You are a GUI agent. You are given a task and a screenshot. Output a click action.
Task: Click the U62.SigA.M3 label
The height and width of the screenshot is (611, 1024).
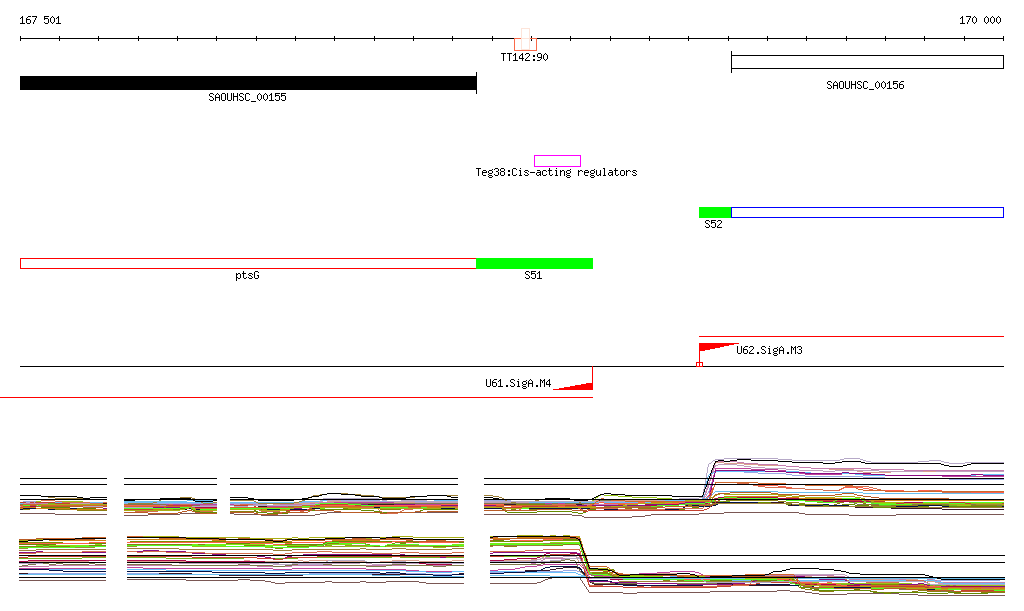pos(769,351)
